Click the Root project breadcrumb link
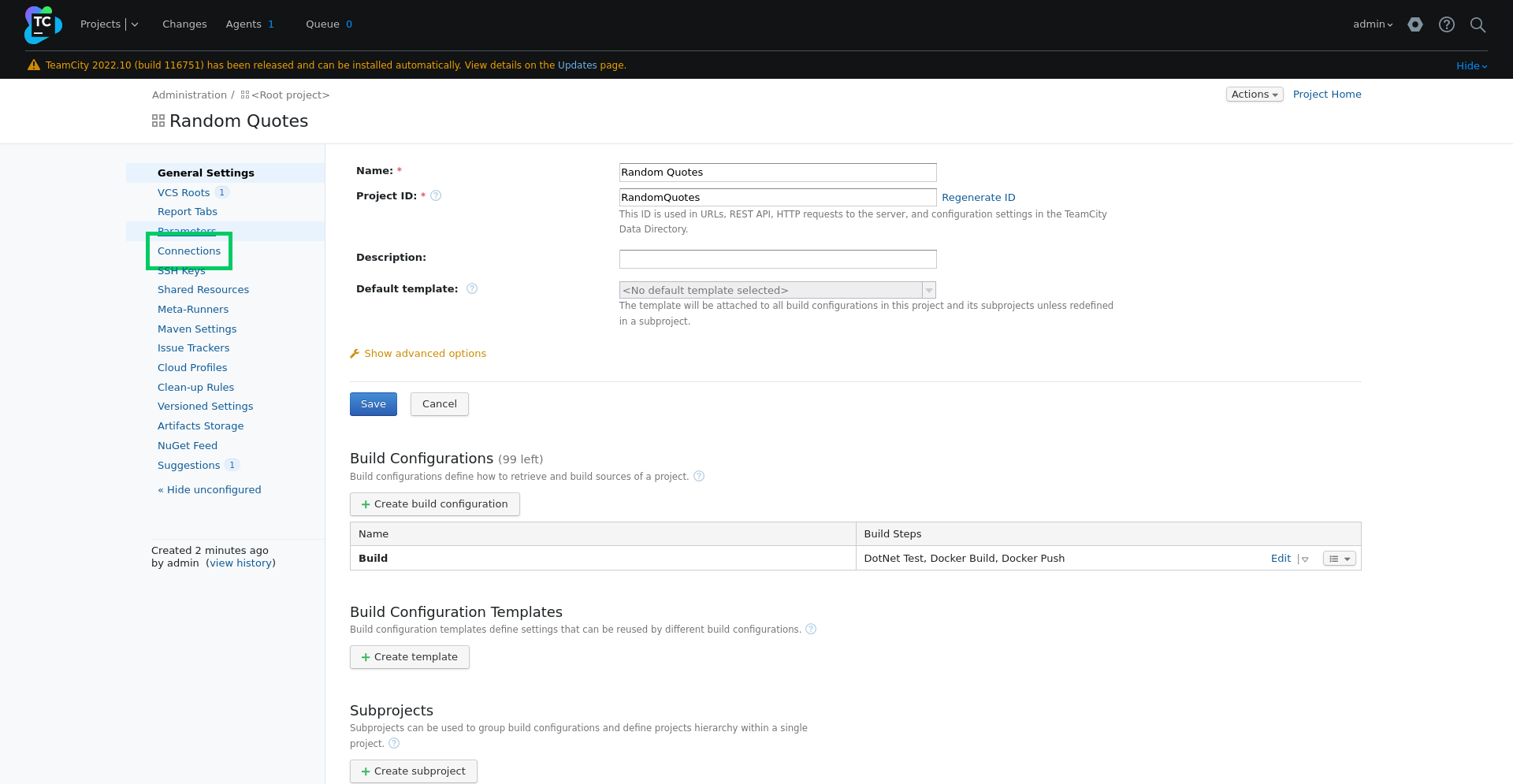The image size is (1513, 784). [x=290, y=95]
